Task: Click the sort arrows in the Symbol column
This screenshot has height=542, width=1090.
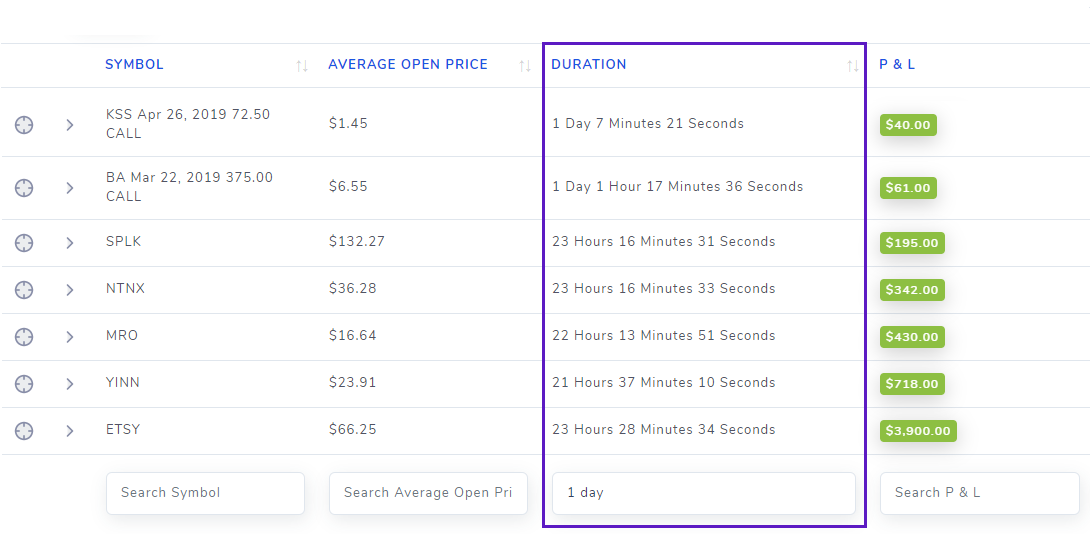Action: point(302,66)
